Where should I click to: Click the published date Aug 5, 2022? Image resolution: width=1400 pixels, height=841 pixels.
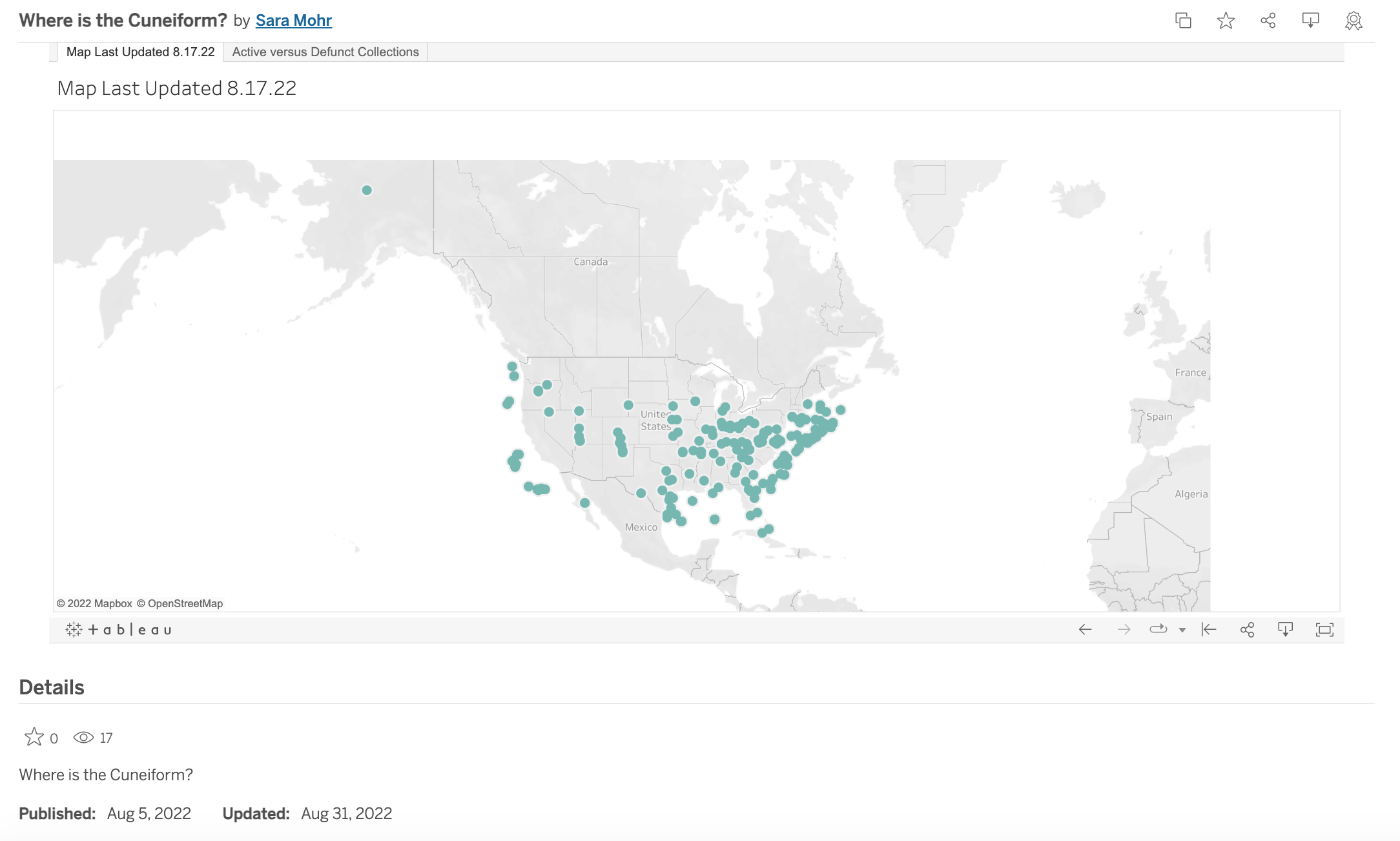(149, 813)
